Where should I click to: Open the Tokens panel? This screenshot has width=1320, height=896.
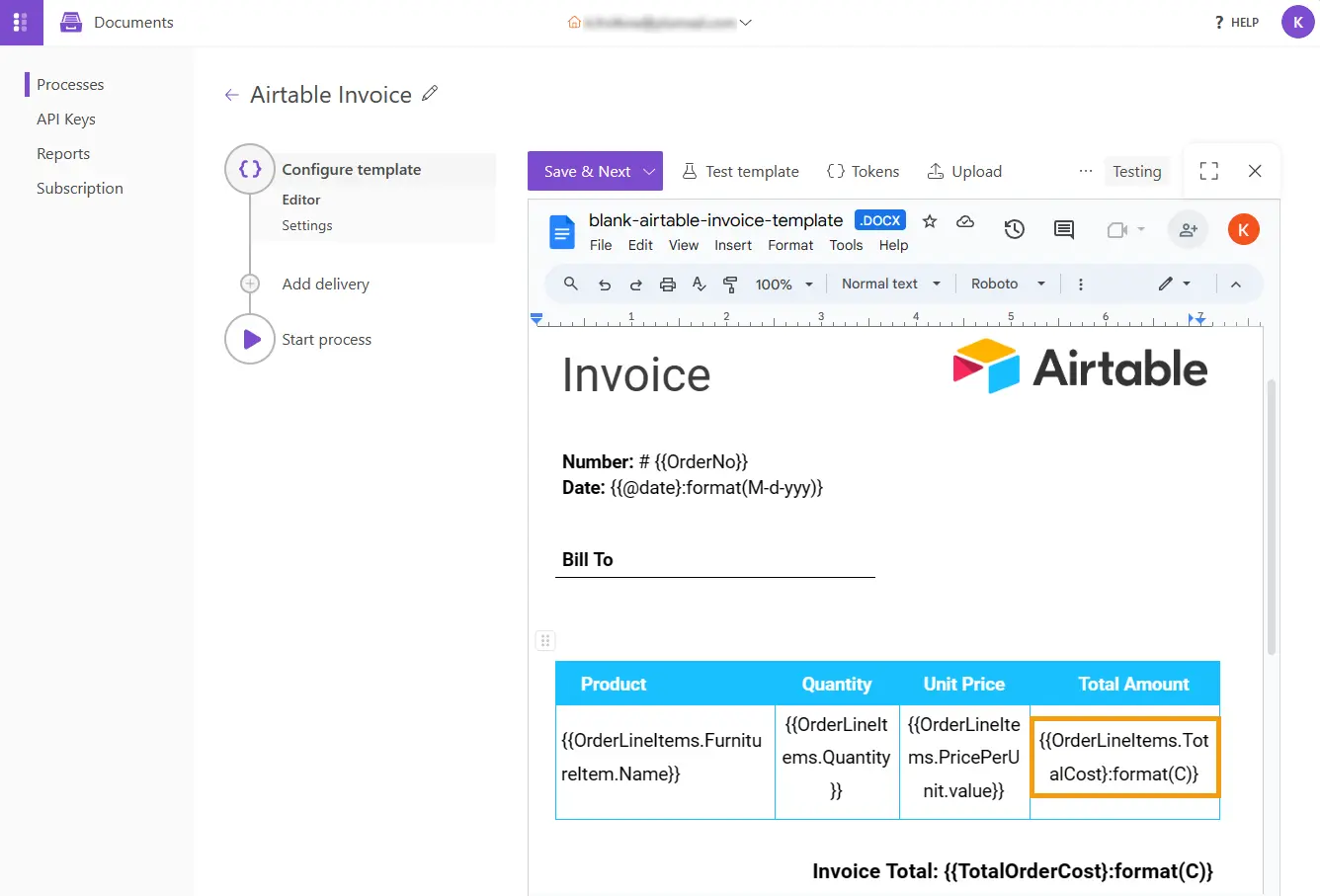pos(863,171)
